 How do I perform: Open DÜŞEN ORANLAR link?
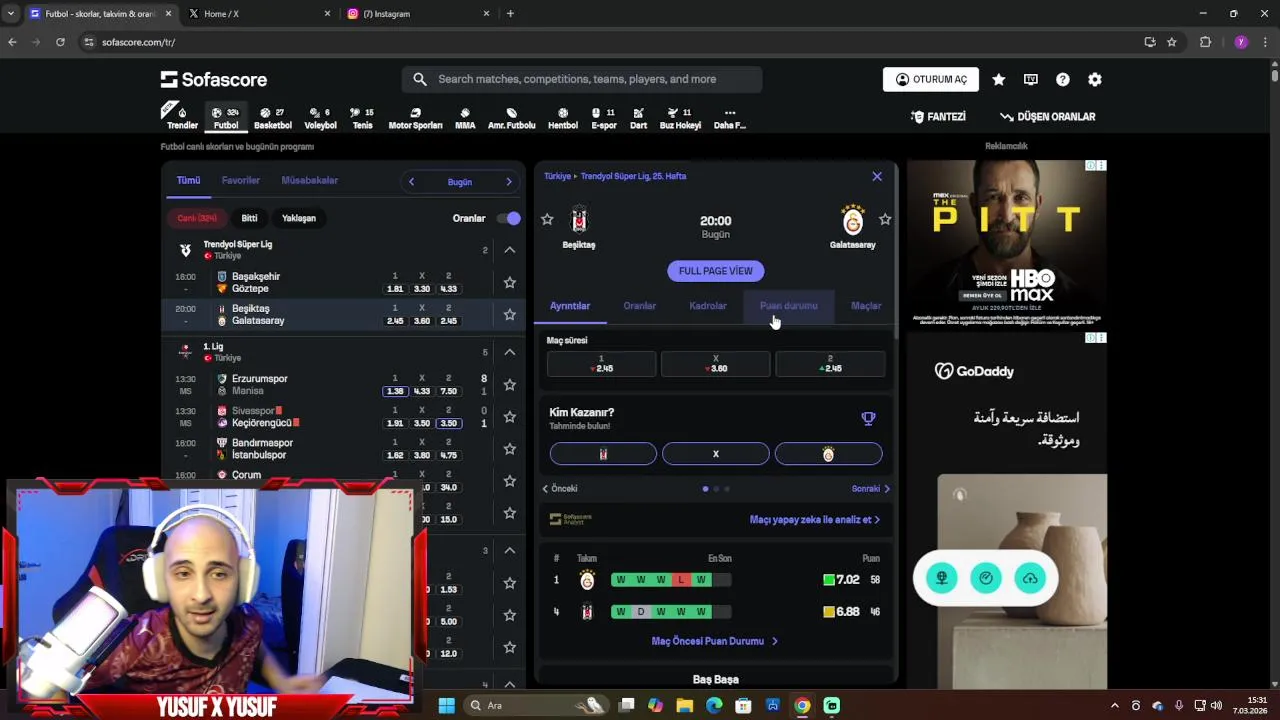tap(1048, 117)
